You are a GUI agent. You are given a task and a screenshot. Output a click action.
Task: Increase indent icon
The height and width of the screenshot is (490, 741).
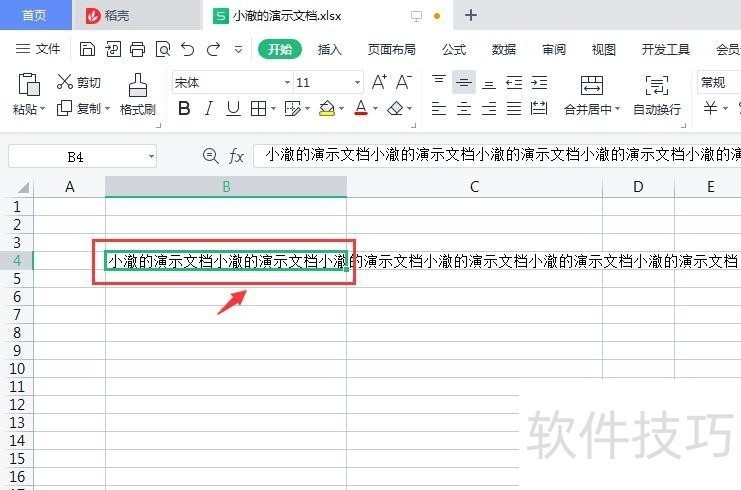pos(539,82)
